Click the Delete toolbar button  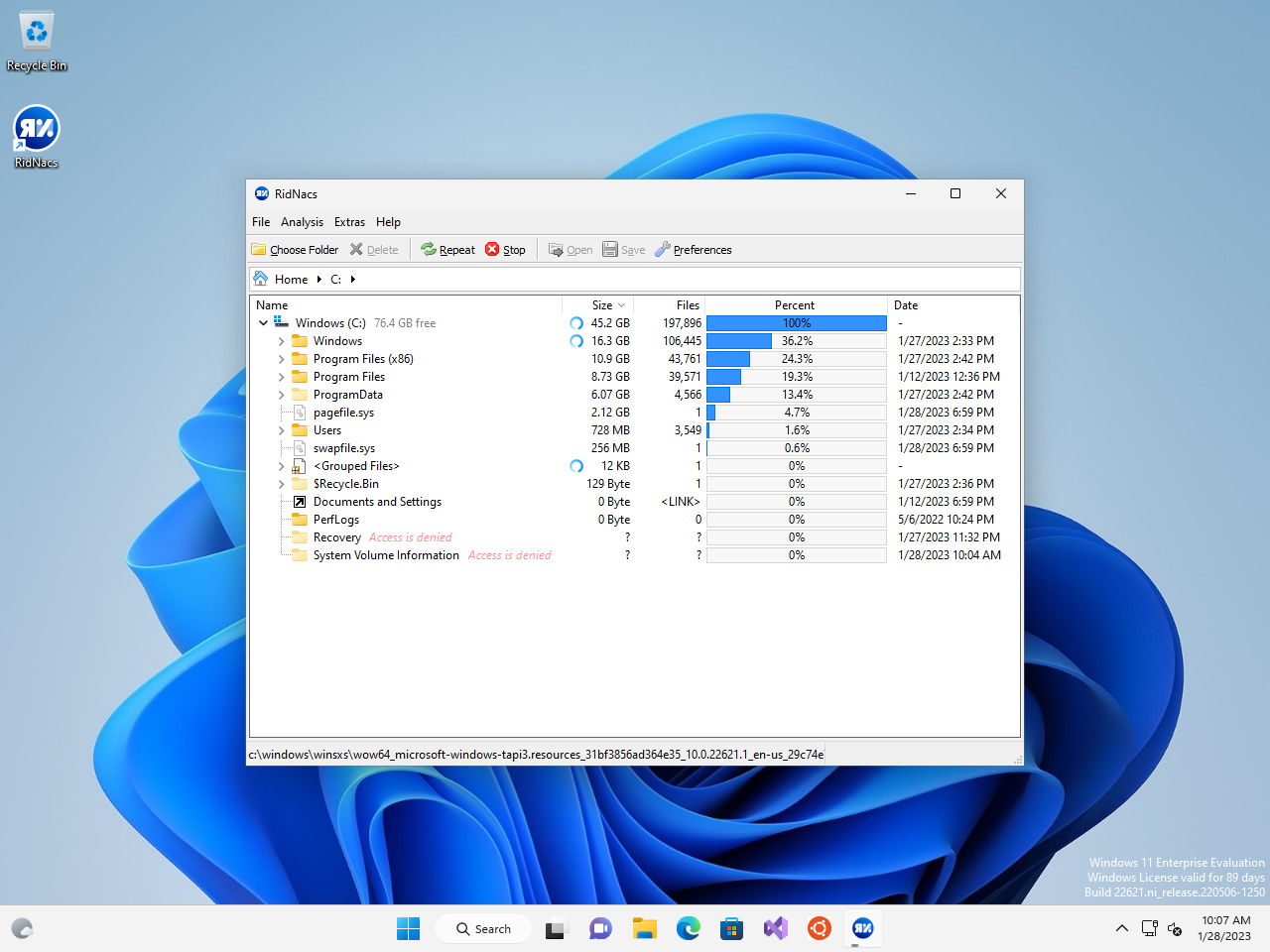pyautogui.click(x=374, y=250)
